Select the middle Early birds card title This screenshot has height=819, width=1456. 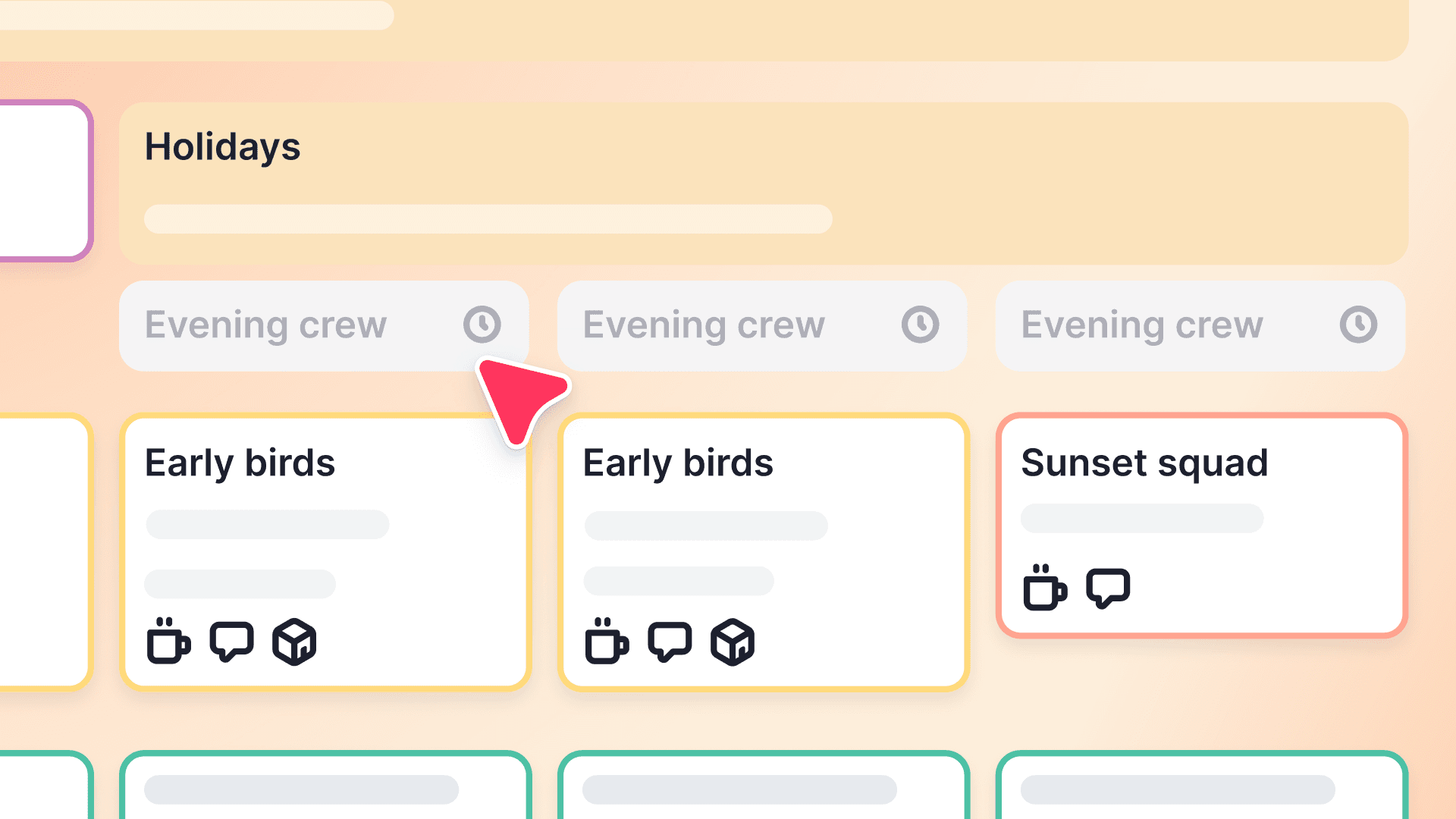click(x=678, y=463)
